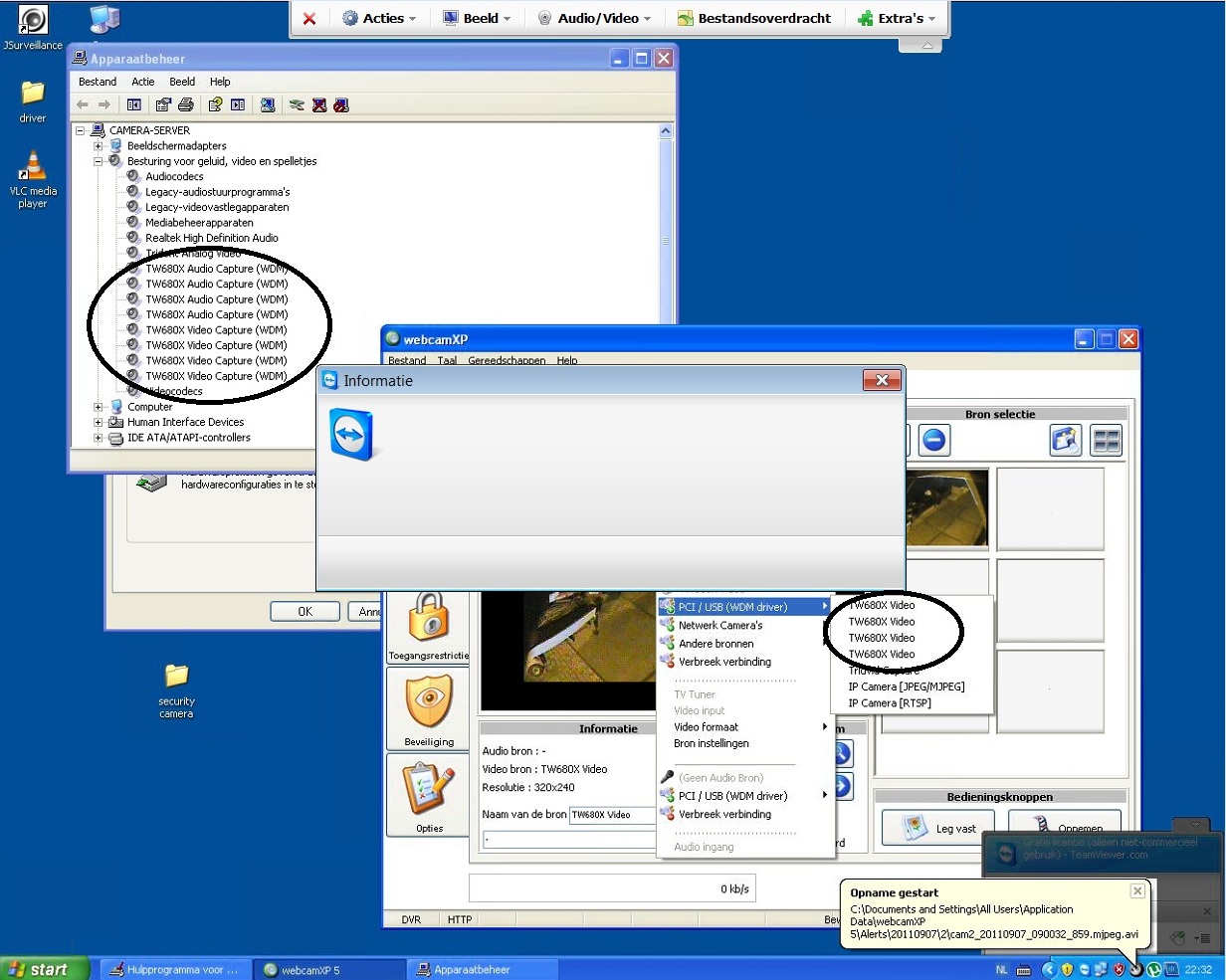Click the red security shield tray icon
Screen dimensions: 1226x980
pyautogui.click(x=1119, y=969)
